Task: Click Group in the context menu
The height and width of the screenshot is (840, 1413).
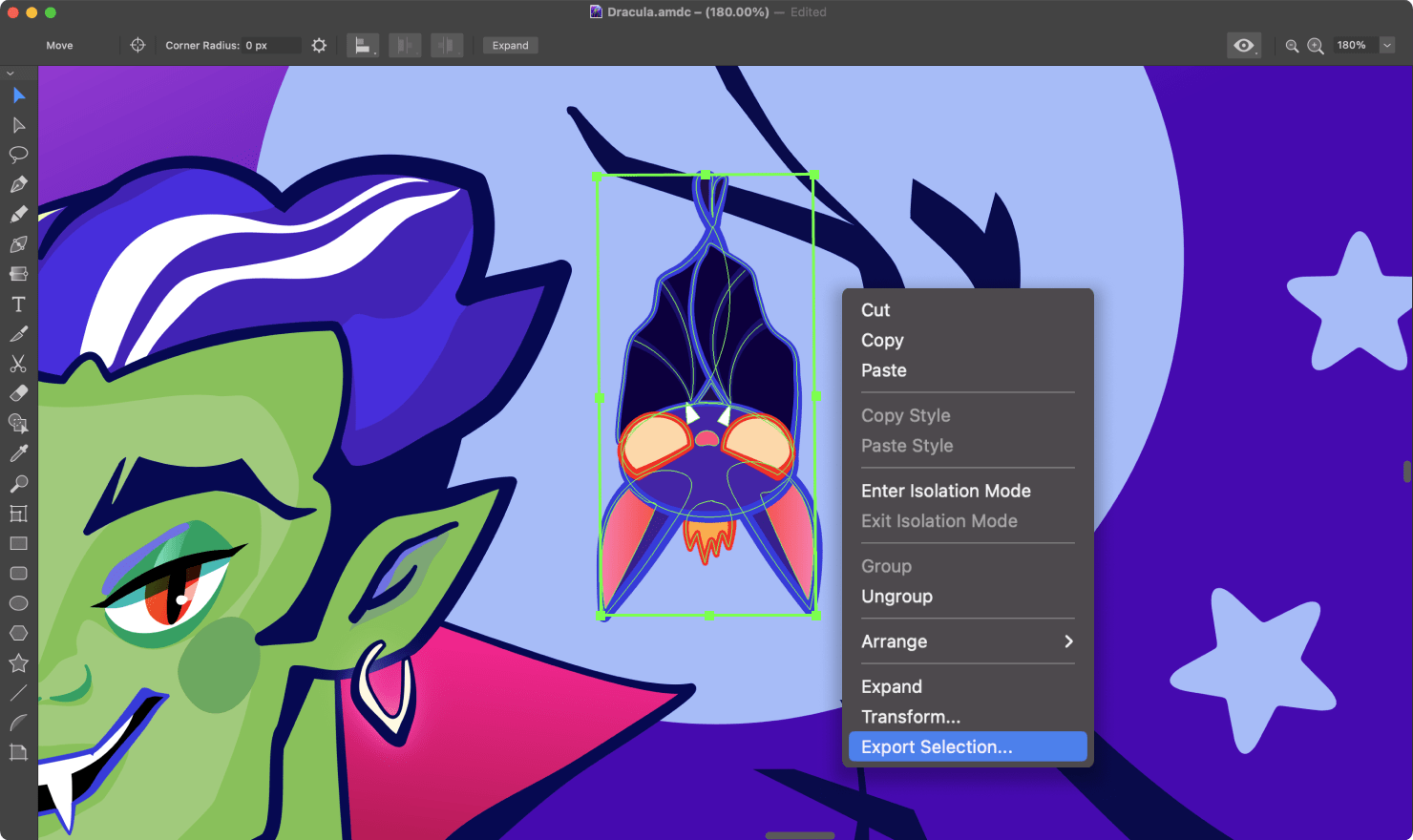Action: coord(967,566)
